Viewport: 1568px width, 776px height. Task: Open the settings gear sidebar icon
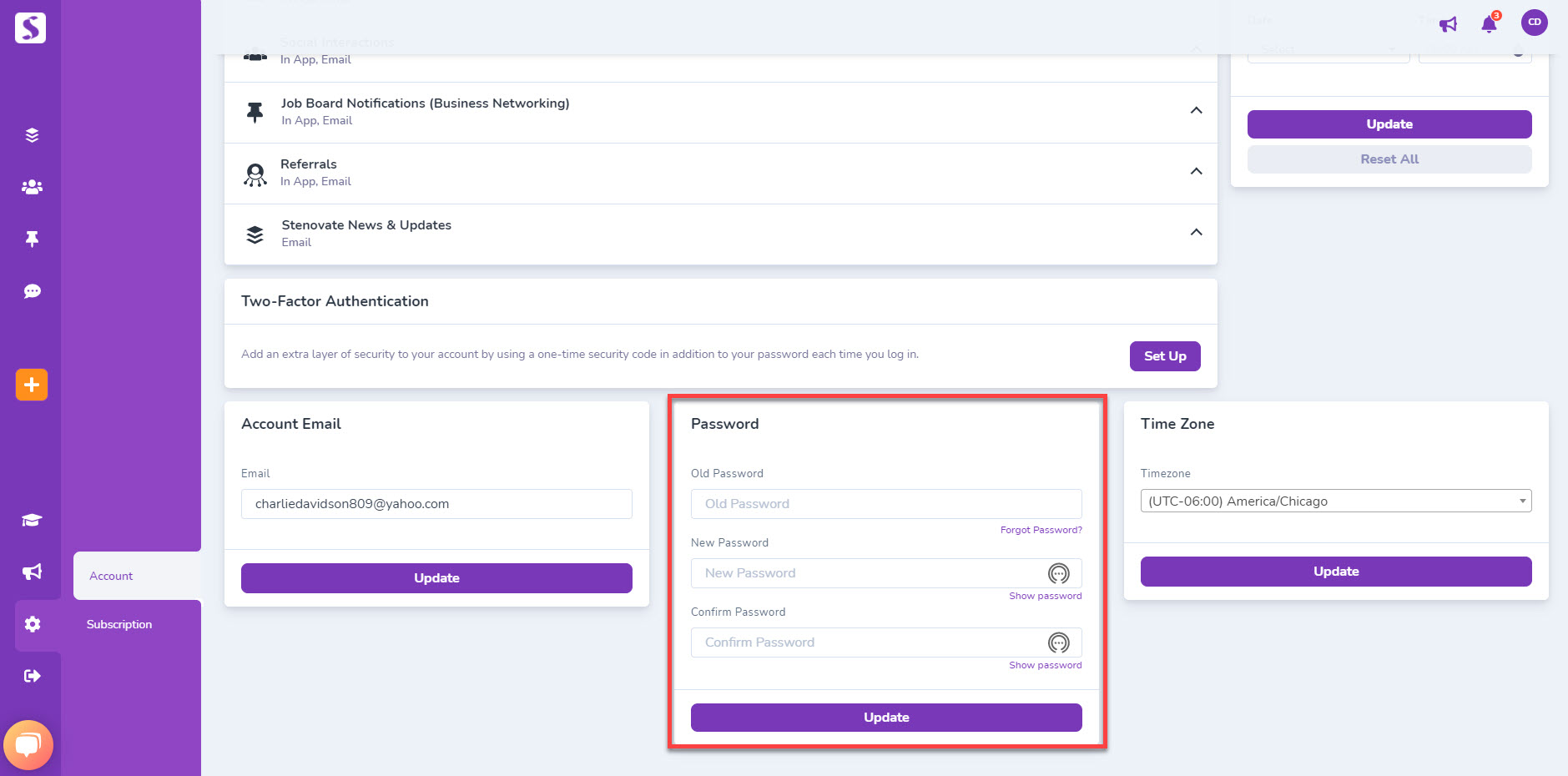(32, 624)
